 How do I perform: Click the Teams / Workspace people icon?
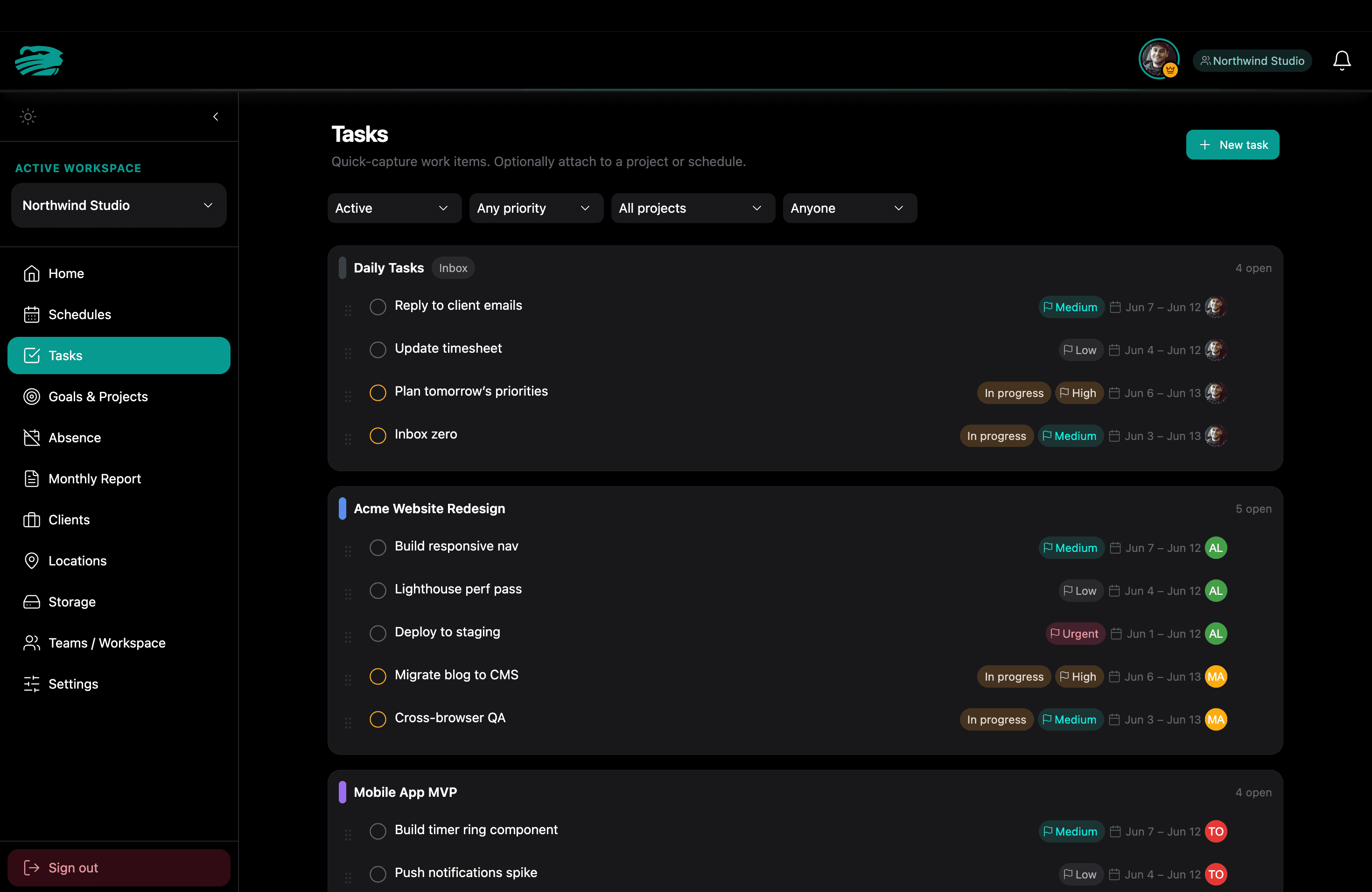(x=32, y=643)
